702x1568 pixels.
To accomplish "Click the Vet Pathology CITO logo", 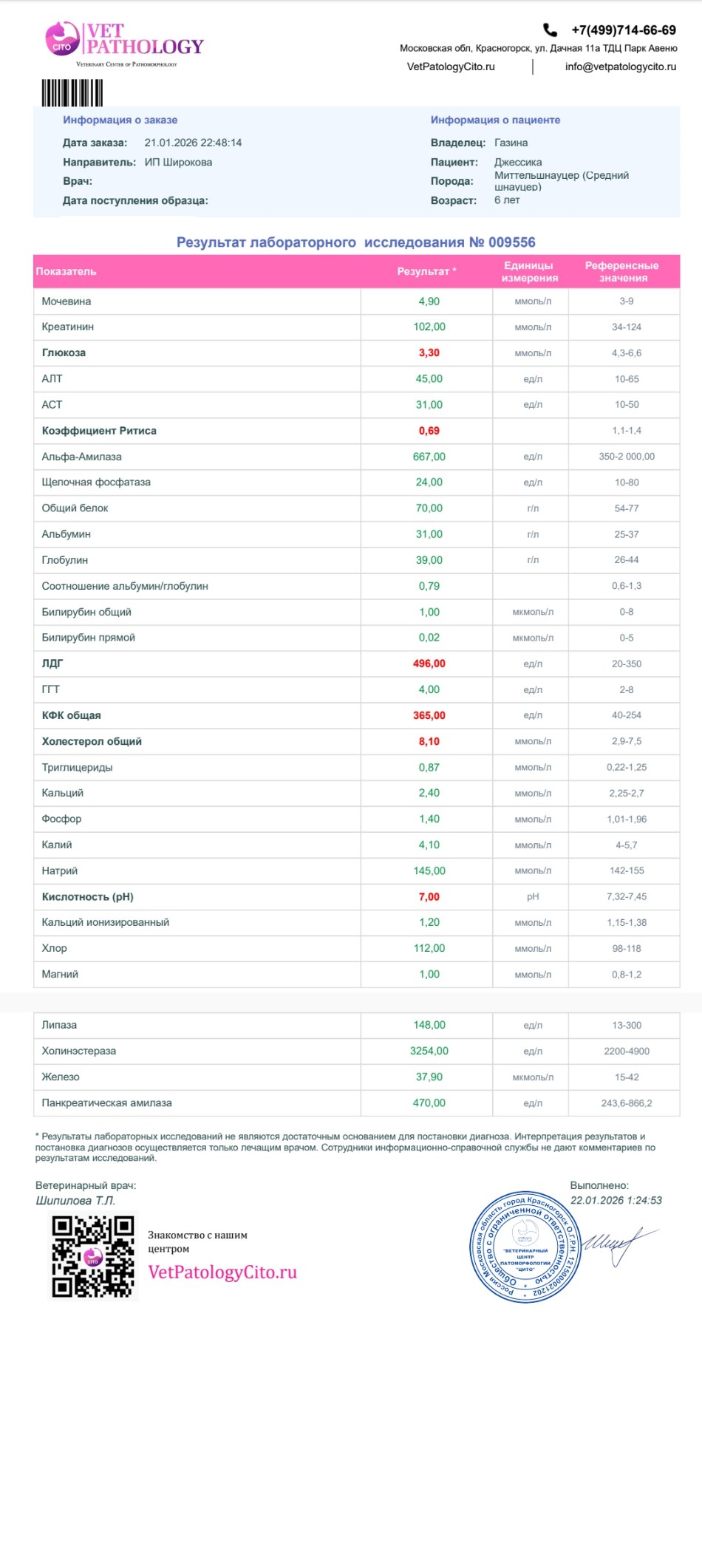I will click(123, 41).
